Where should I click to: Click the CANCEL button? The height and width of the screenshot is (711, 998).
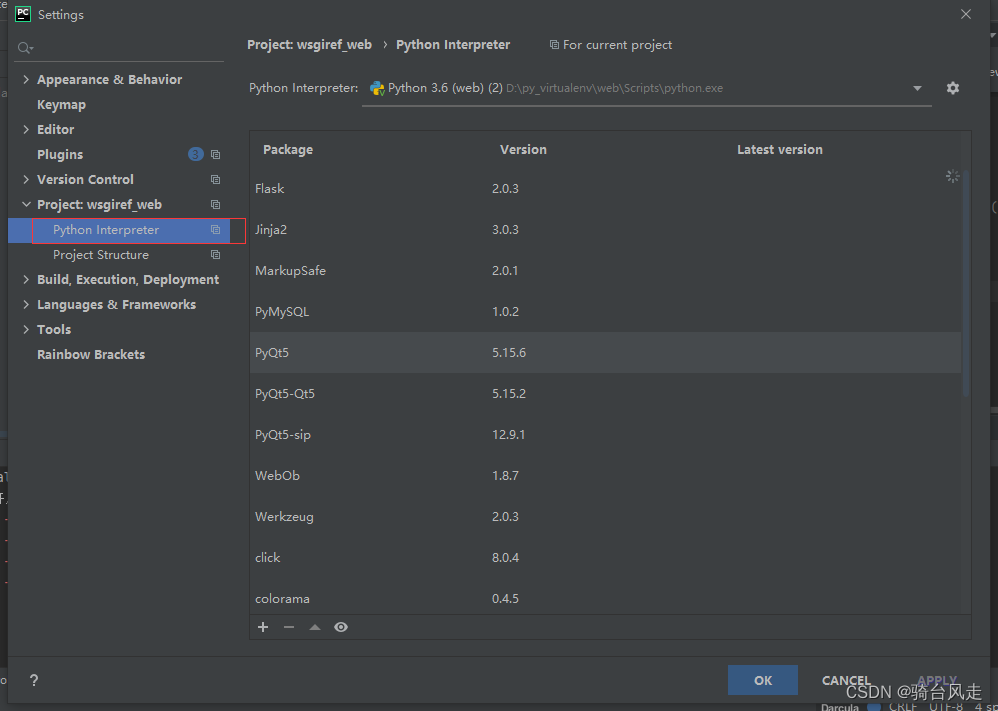point(846,680)
